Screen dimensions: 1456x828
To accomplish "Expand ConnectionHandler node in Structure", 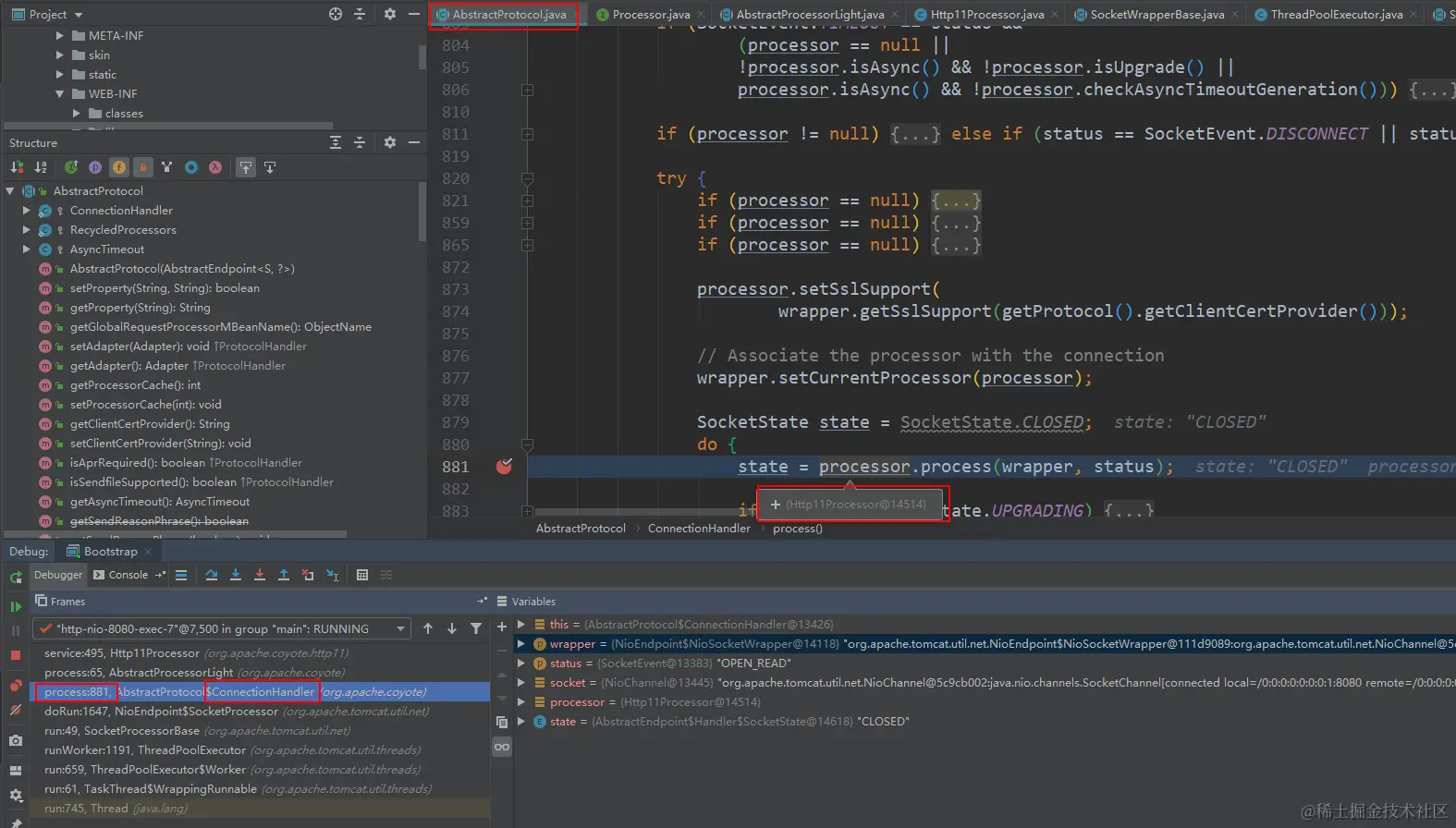I will click(27, 210).
